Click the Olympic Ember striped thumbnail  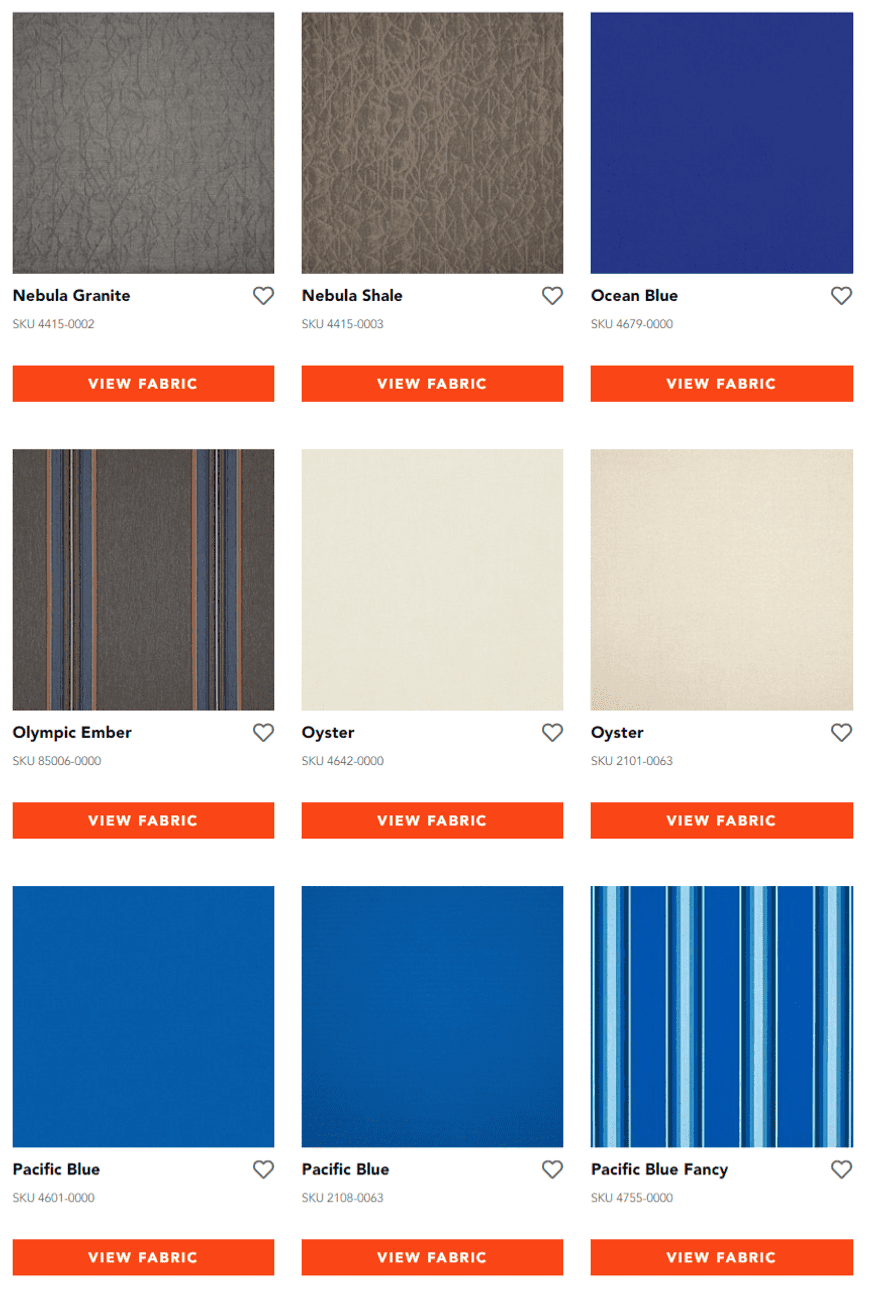pos(143,580)
